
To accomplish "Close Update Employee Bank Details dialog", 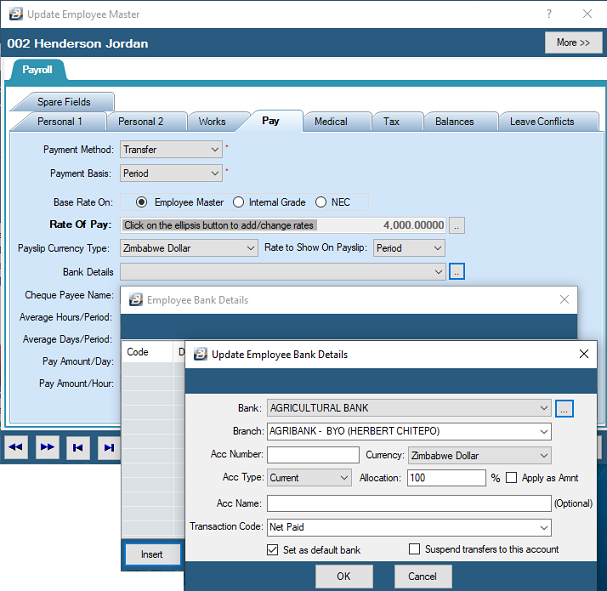I will [x=584, y=354].
